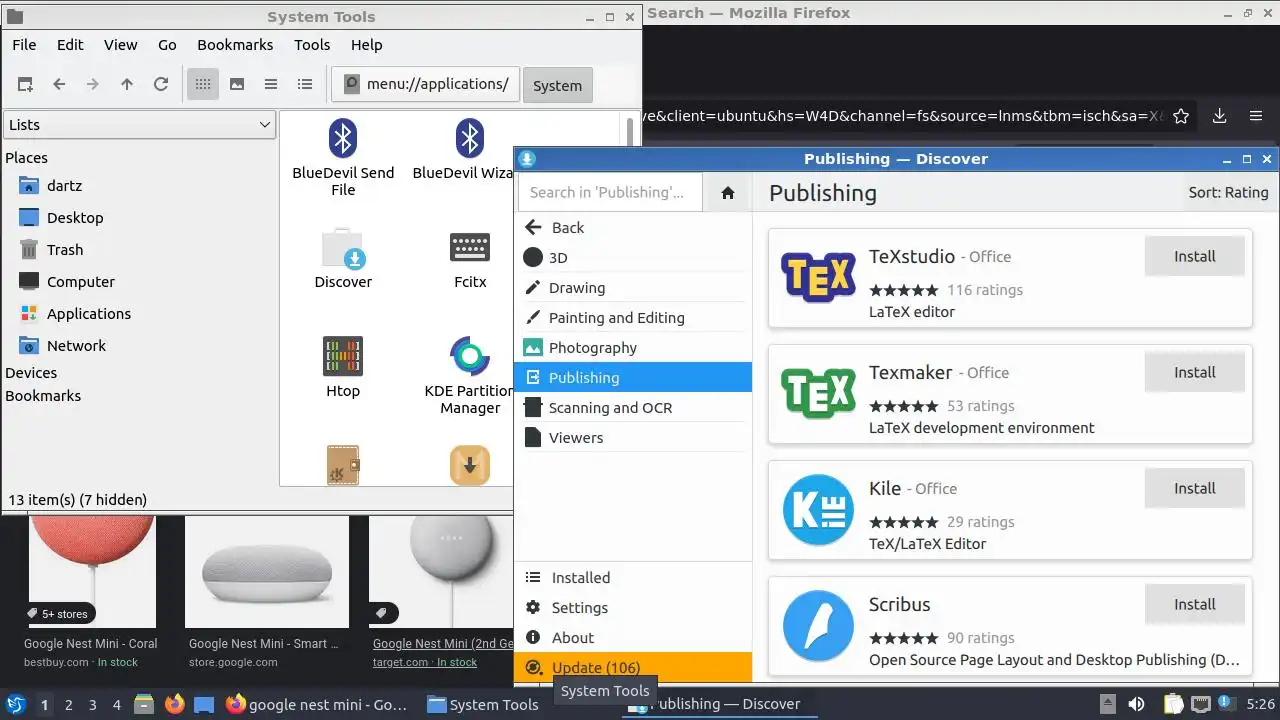
Task: Open KDE Partition Manager launcher
Action: (469, 375)
